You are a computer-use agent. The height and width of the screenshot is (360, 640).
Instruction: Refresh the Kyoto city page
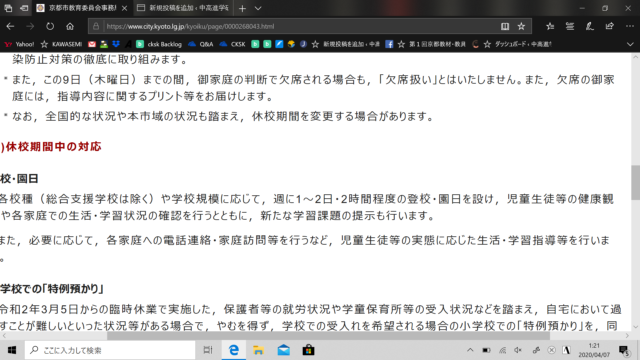pos(50,26)
